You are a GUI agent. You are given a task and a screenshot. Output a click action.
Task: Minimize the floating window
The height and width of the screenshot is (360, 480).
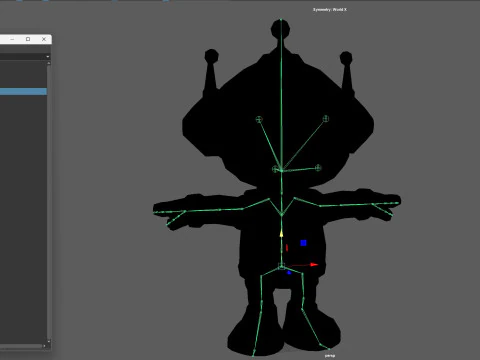click(12, 39)
